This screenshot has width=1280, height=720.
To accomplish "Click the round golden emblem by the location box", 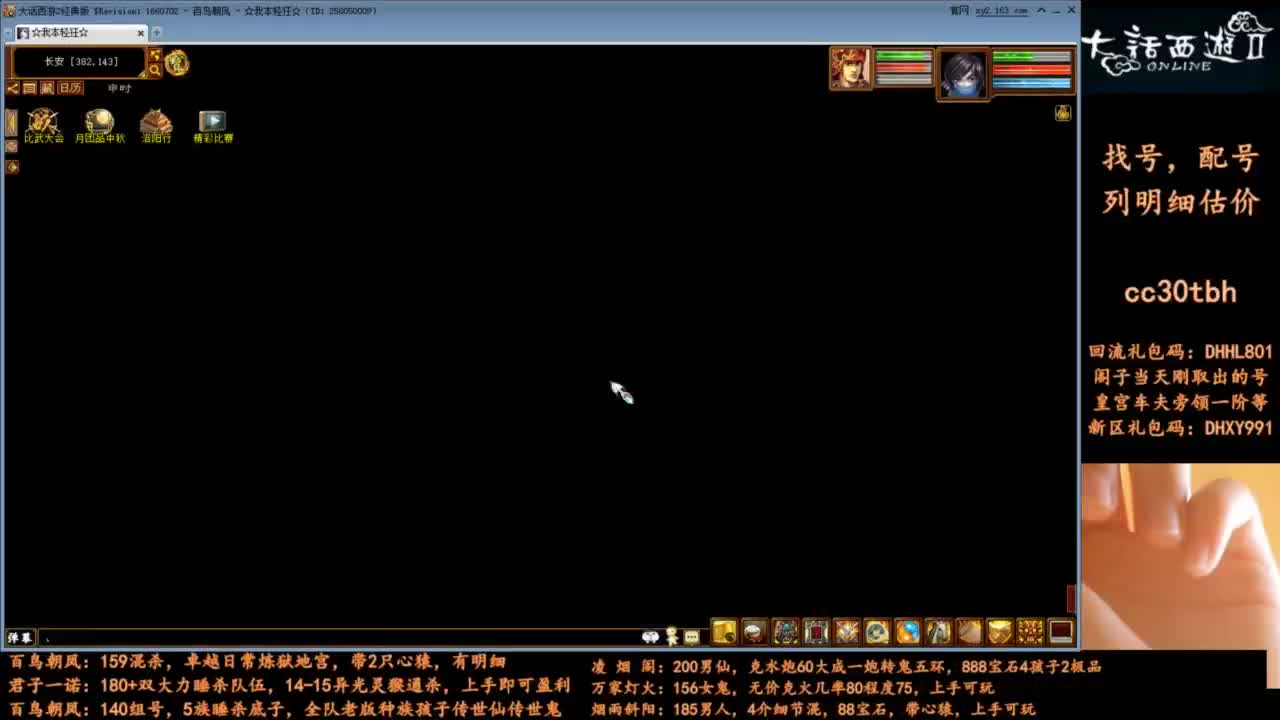I will point(177,63).
